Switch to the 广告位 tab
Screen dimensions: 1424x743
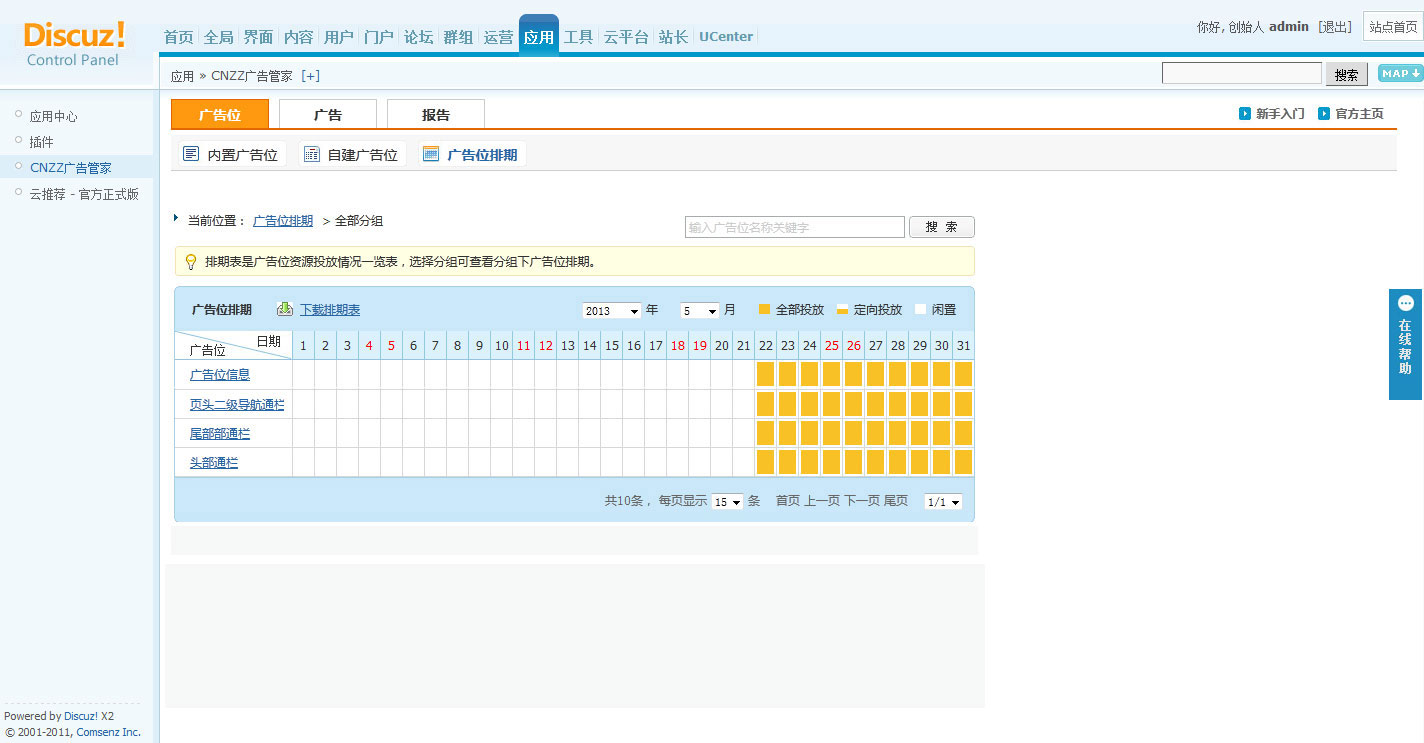[x=220, y=114]
